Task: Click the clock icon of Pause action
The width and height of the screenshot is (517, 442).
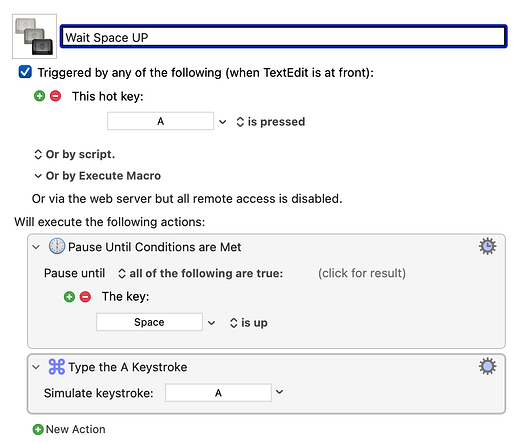Action: (x=57, y=246)
